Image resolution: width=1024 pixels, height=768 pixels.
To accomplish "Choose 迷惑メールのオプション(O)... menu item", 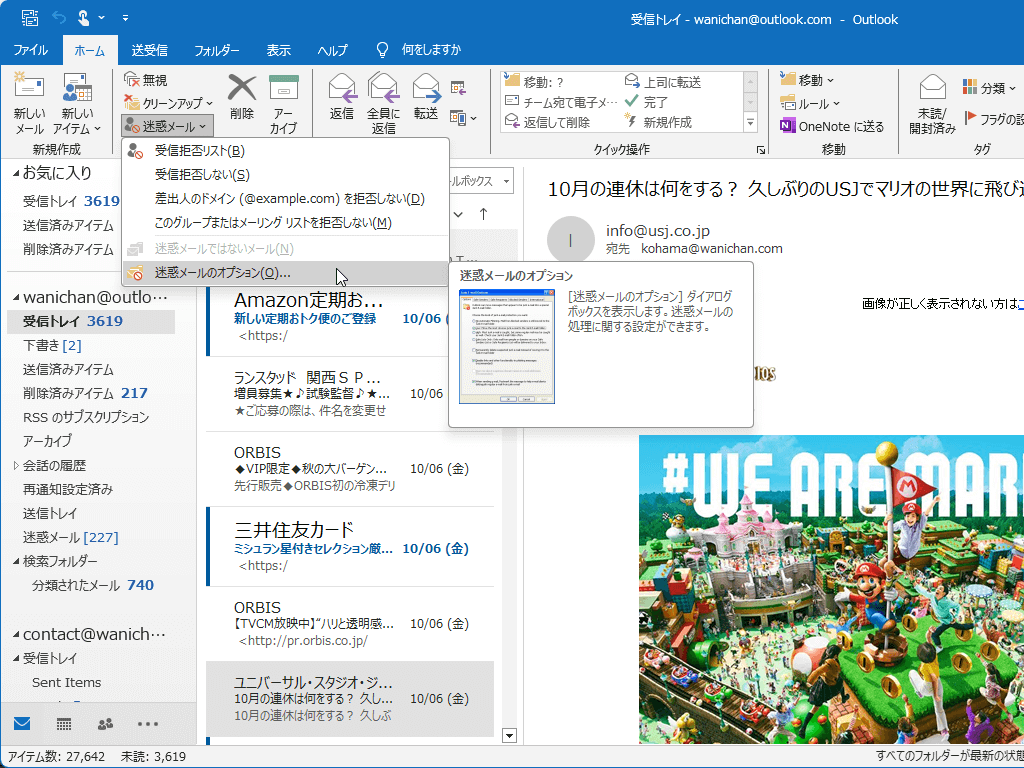I will pyautogui.click(x=285, y=273).
